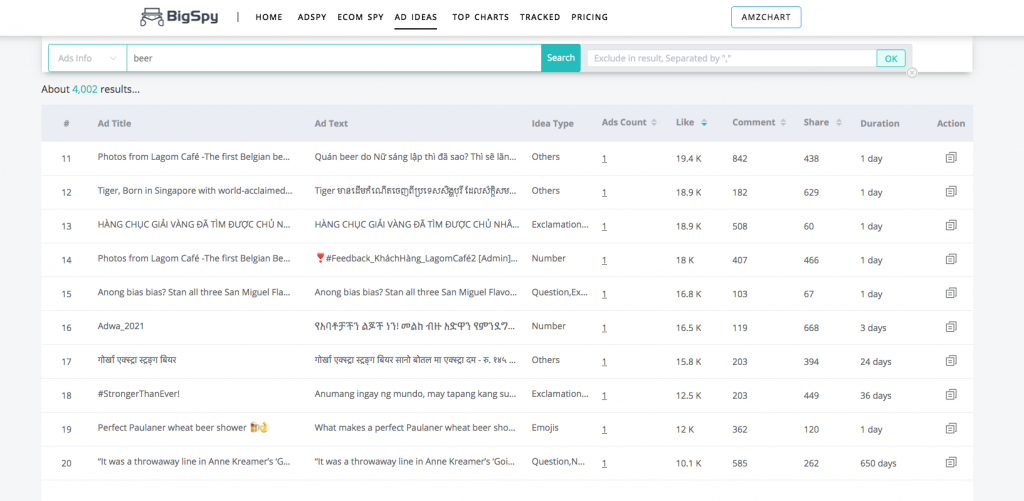Click the 36 days duration value
The height and width of the screenshot is (501, 1024).
tap(876, 396)
